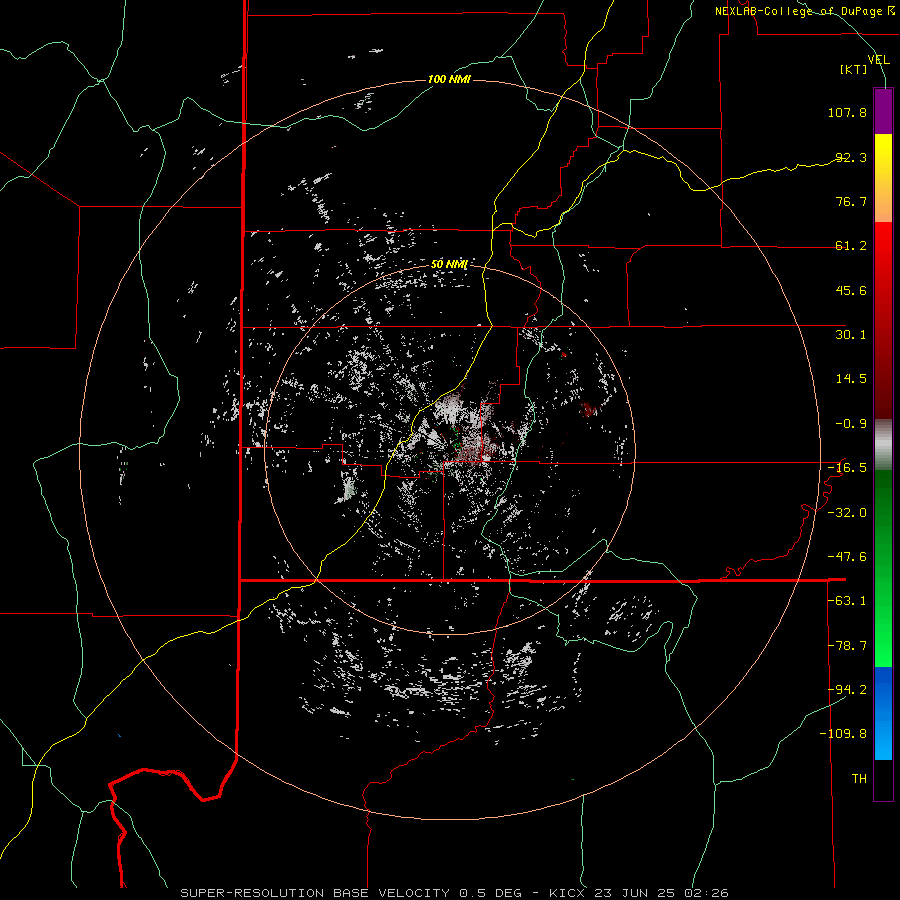The image size is (900, 900).
Task: Click the 61.2 legend value
Action: tap(851, 246)
